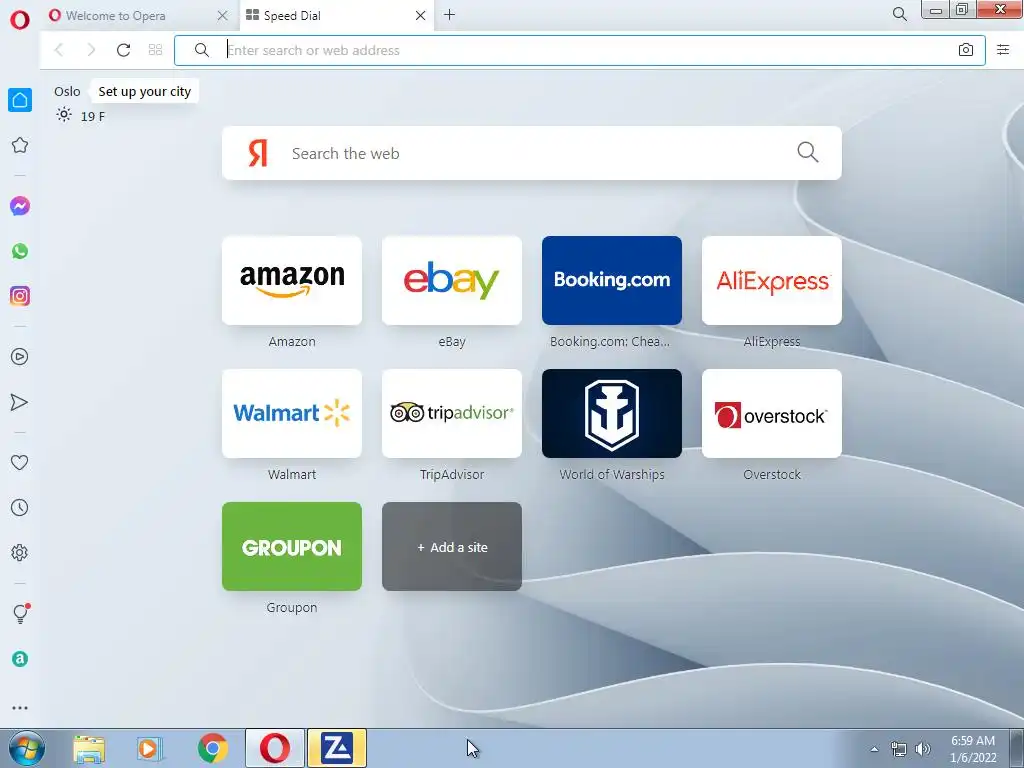
Task: Open Instagram in sidebar
Action: [20, 296]
